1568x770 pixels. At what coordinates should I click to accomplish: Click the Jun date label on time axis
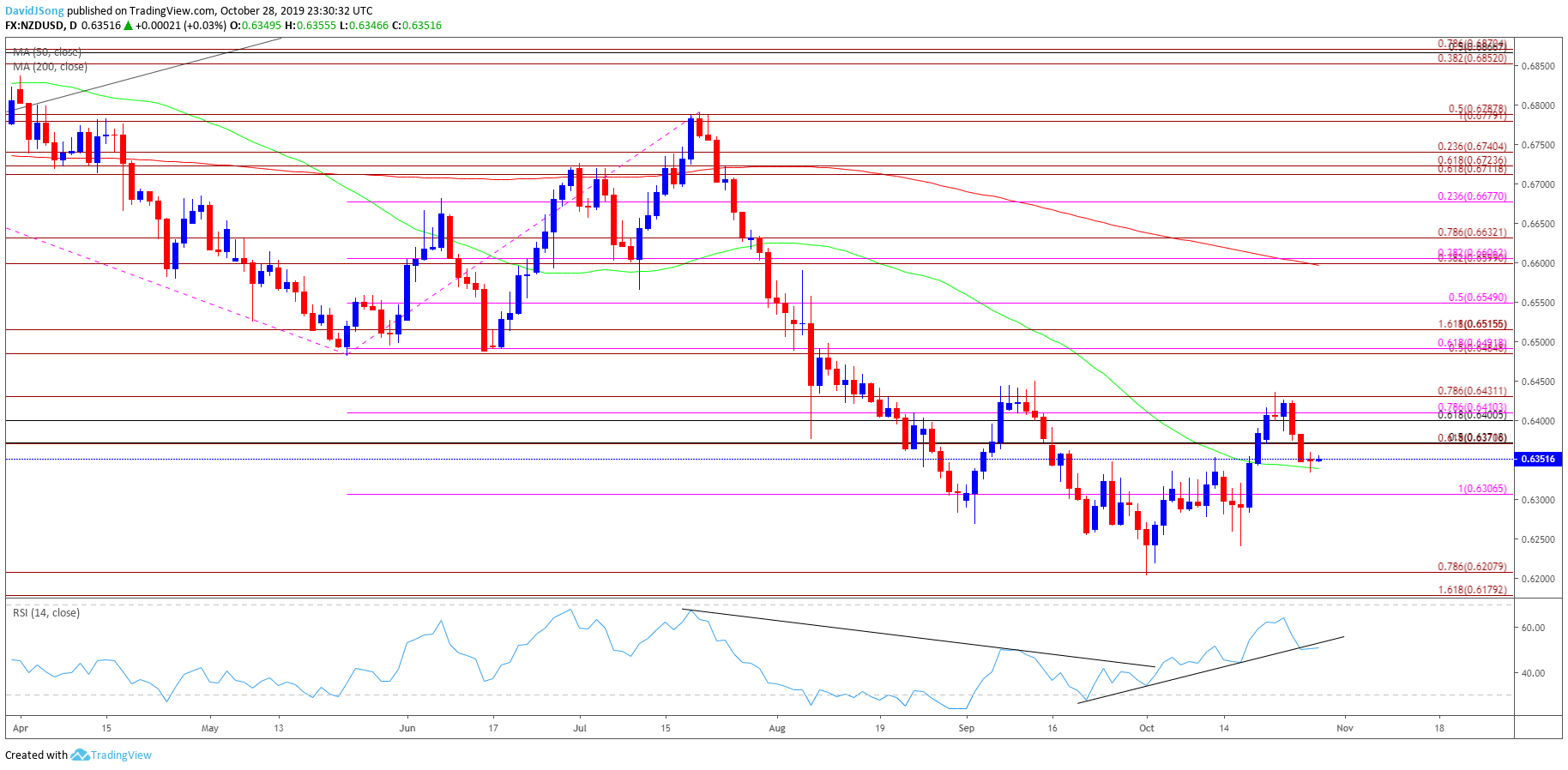pyautogui.click(x=407, y=728)
